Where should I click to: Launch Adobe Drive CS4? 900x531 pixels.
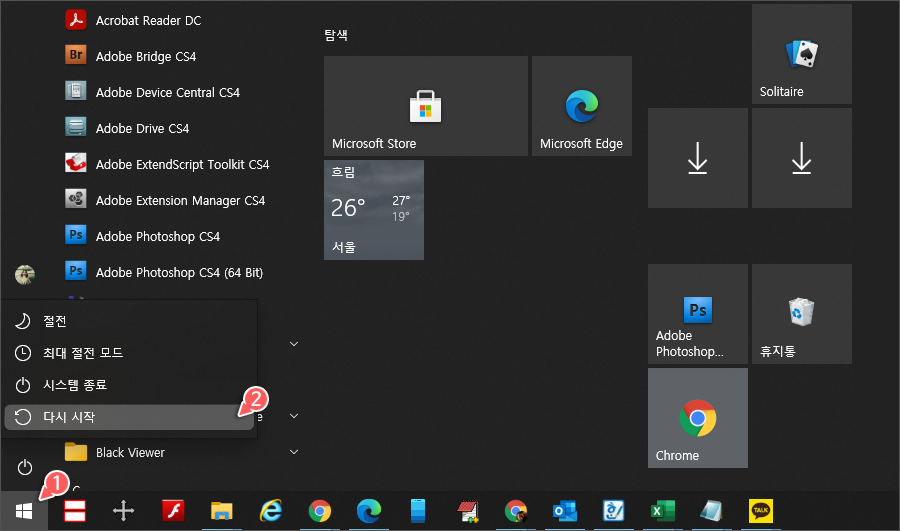(127, 129)
